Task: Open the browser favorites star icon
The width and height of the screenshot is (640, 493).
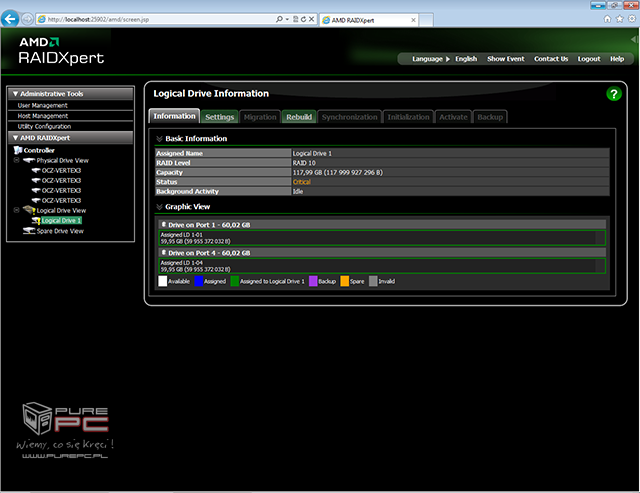Action: tap(620, 19)
